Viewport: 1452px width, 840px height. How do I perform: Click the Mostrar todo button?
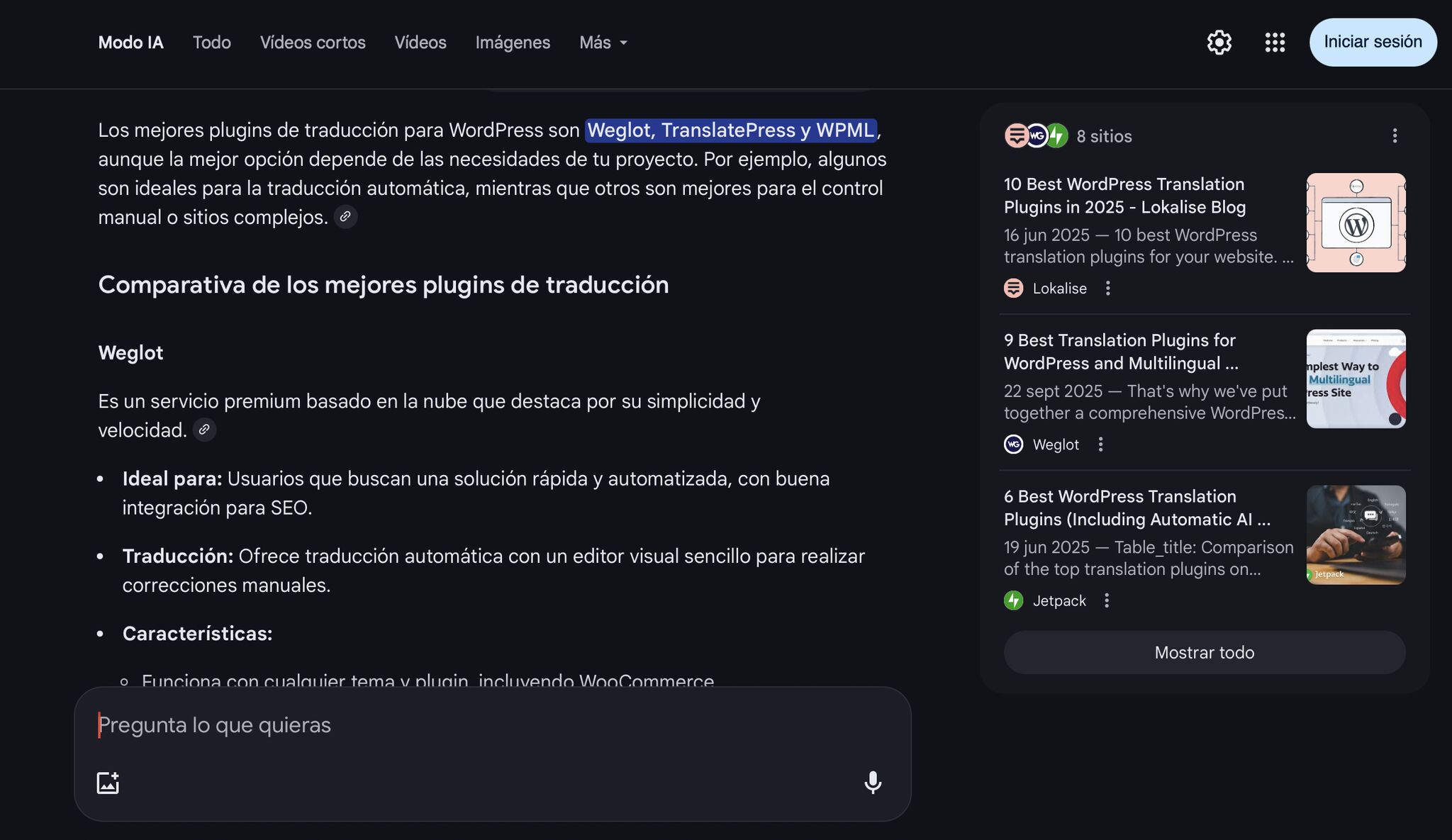click(1204, 653)
